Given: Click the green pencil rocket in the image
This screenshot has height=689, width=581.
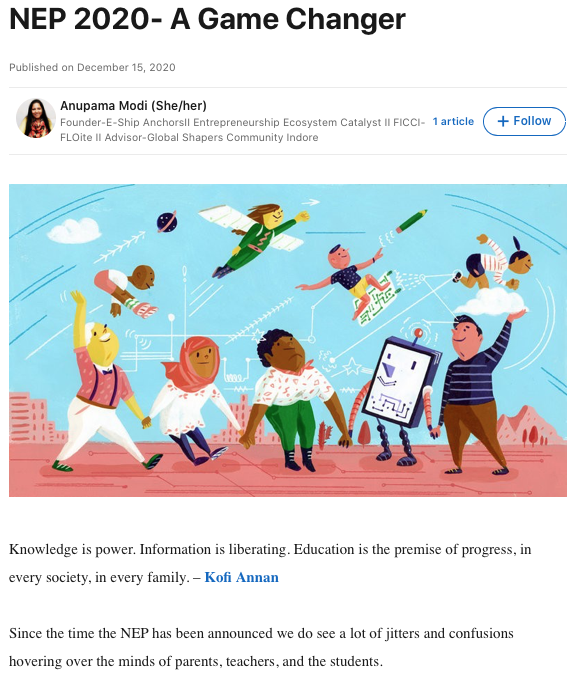Looking at the screenshot, I should [411, 221].
